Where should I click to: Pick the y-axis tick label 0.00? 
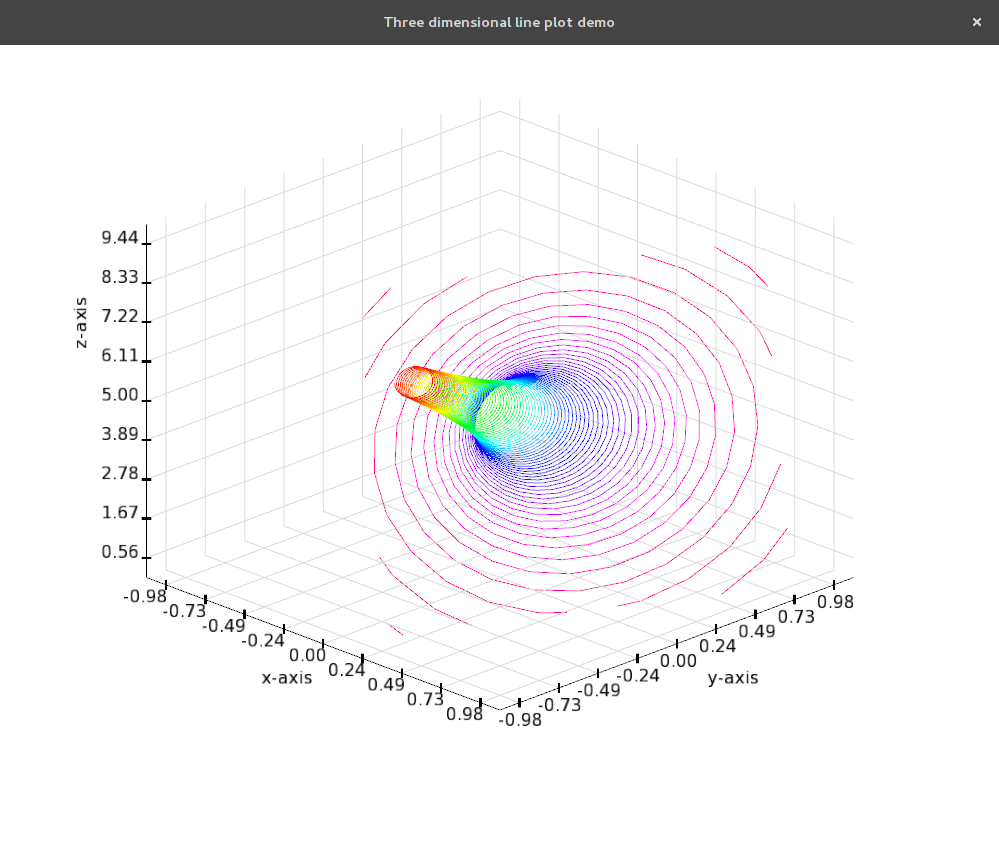point(679,661)
